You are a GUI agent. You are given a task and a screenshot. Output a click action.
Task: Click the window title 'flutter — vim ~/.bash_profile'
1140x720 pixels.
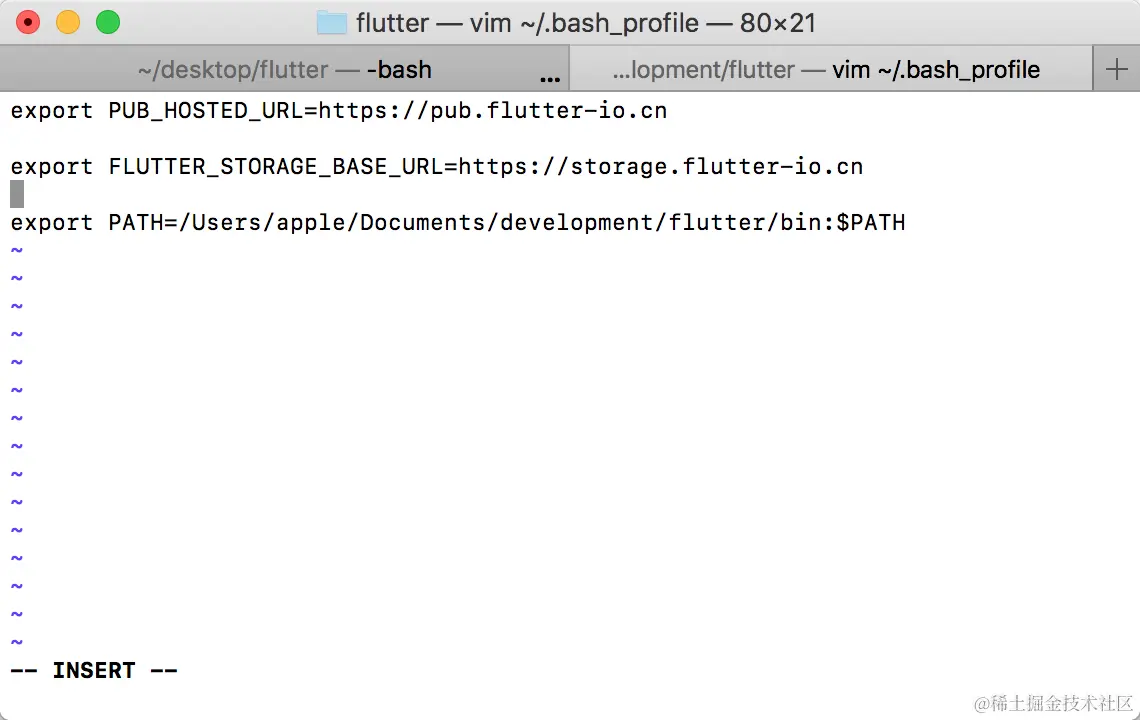pos(585,23)
